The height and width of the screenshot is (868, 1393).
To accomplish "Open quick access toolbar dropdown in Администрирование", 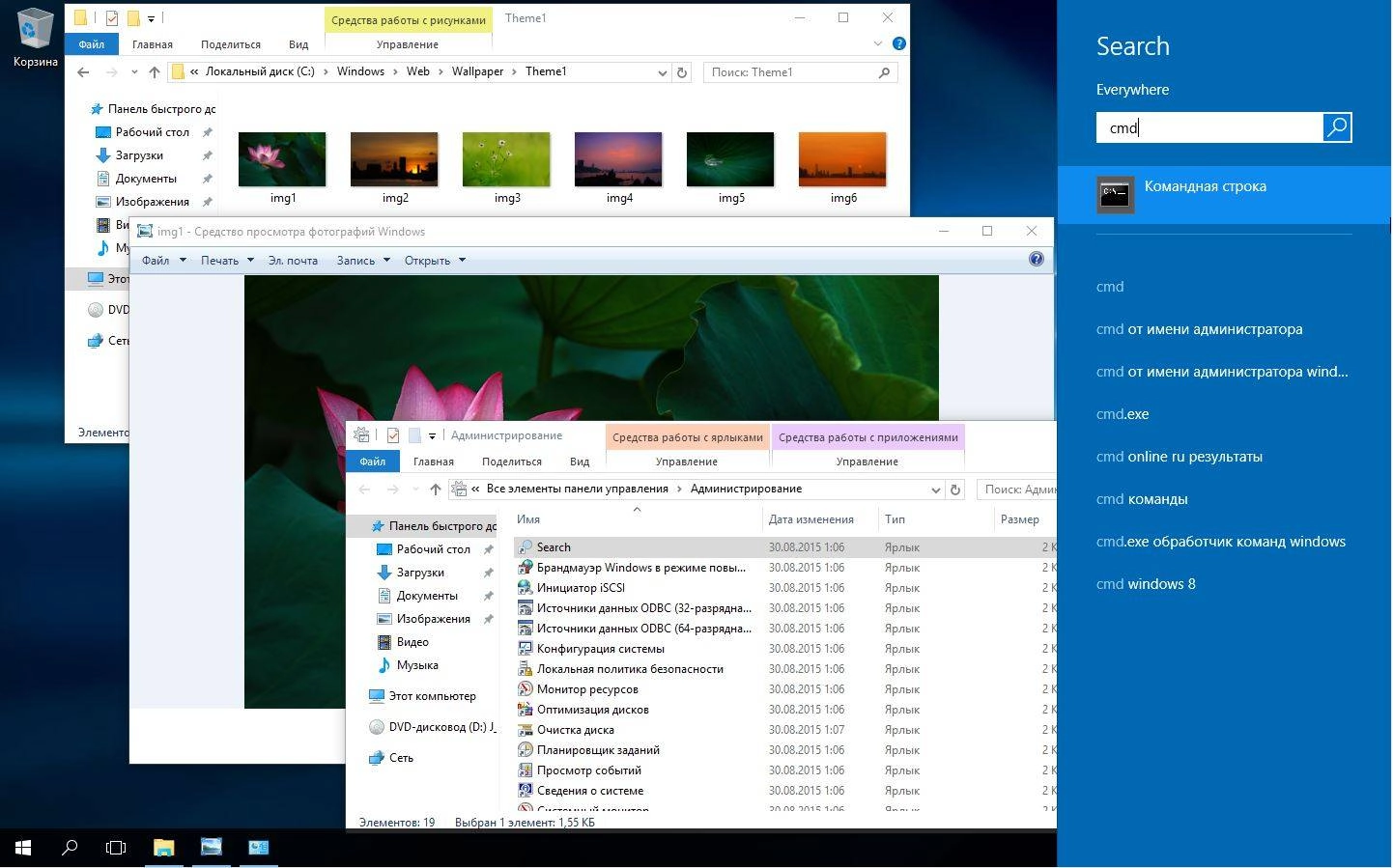I will click(432, 435).
